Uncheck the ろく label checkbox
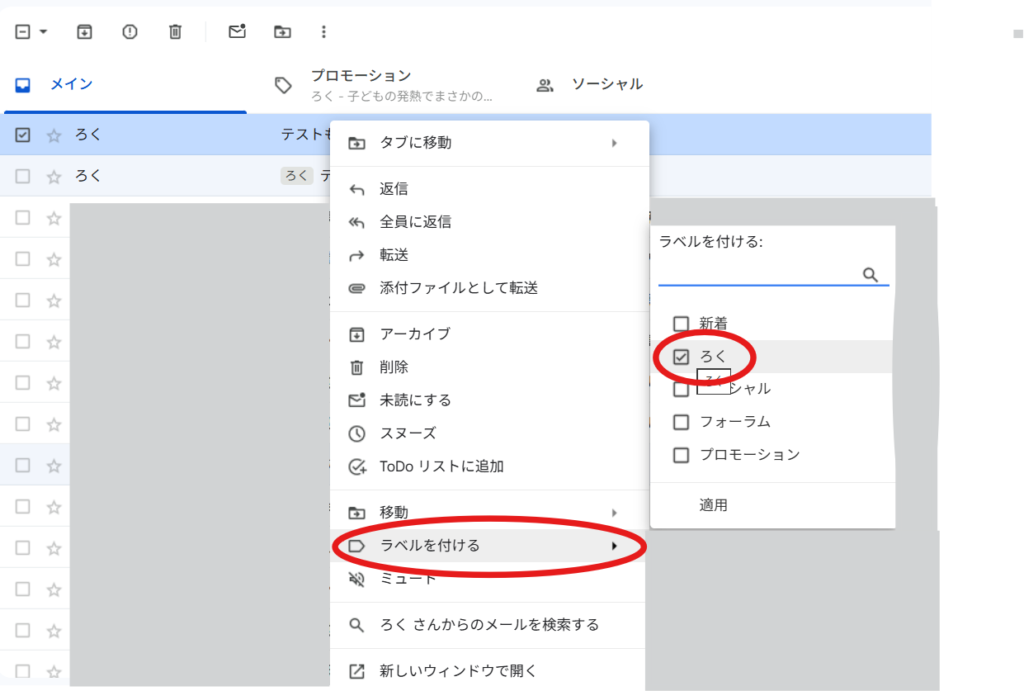The width and height of the screenshot is (1024, 691). (681, 355)
